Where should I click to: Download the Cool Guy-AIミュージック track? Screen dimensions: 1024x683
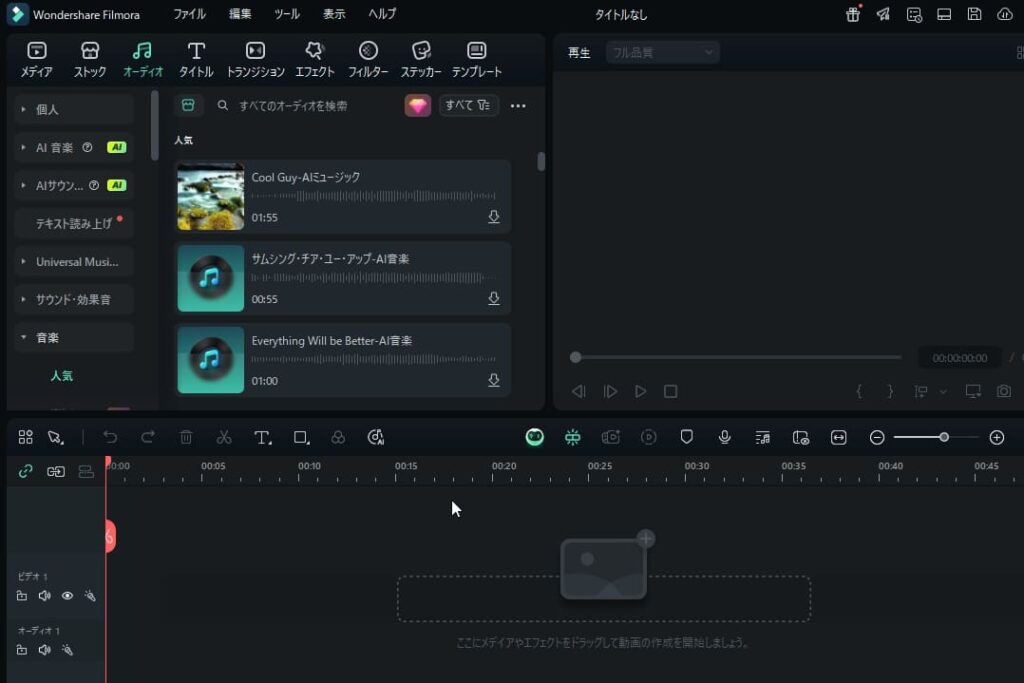coord(494,217)
